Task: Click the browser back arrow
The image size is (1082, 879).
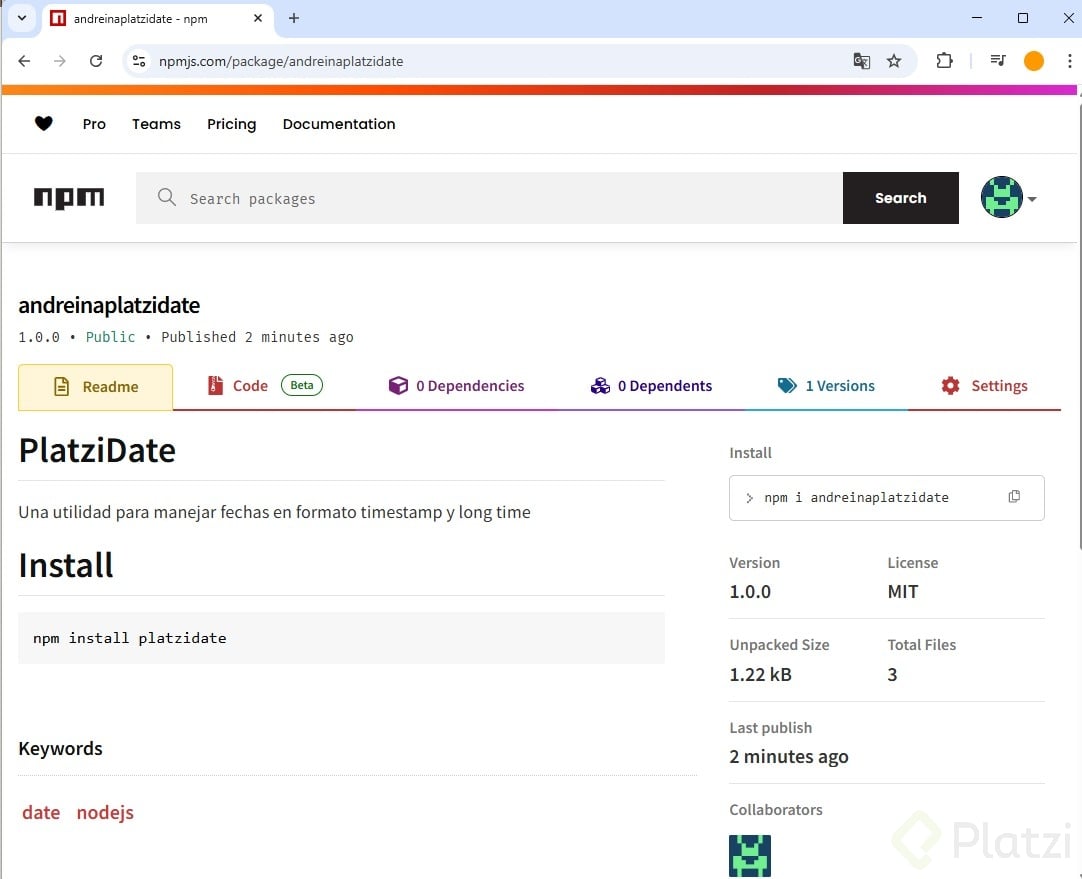Action: pyautogui.click(x=24, y=61)
